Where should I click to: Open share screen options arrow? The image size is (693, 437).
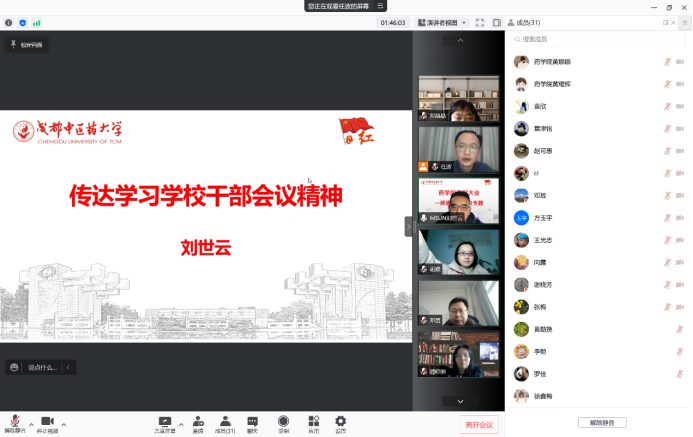click(181, 425)
